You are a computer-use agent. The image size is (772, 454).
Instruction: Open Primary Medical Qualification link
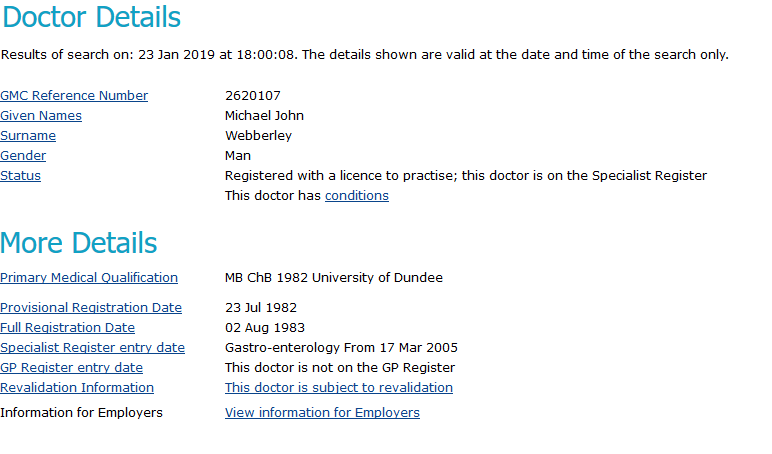[89, 278]
